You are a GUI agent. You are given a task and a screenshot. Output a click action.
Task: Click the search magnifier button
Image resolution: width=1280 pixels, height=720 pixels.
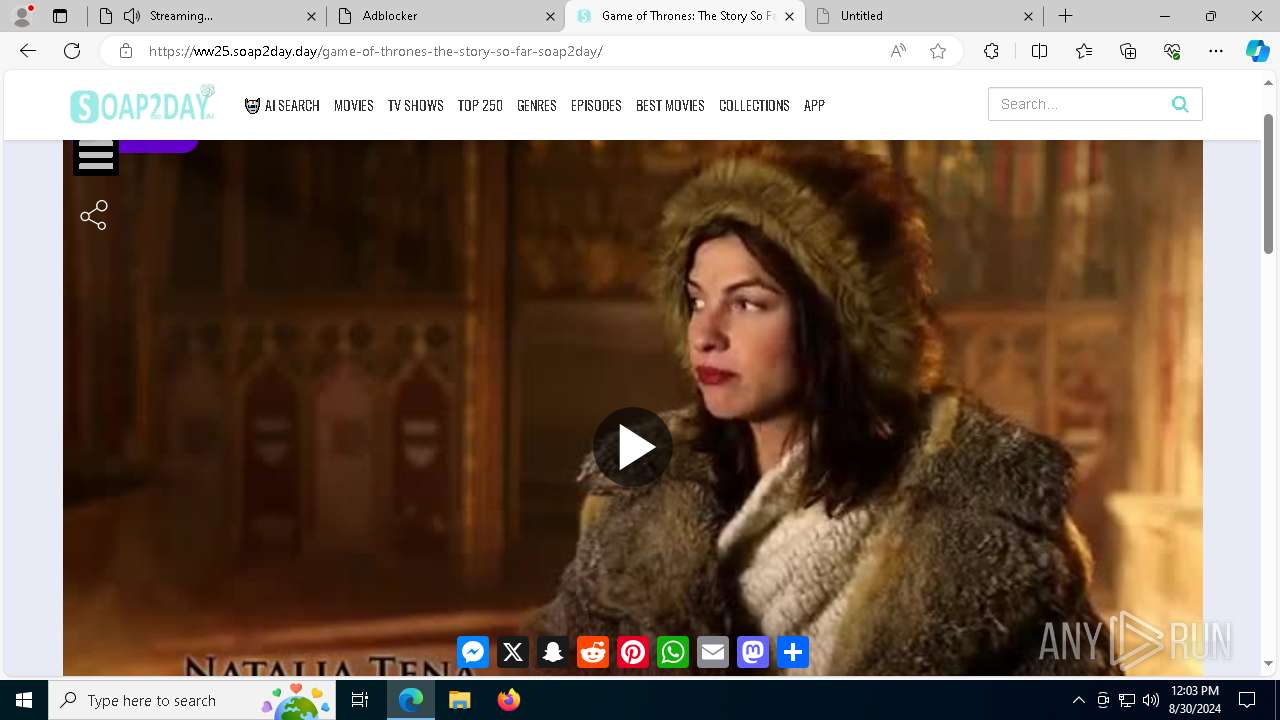point(1180,104)
